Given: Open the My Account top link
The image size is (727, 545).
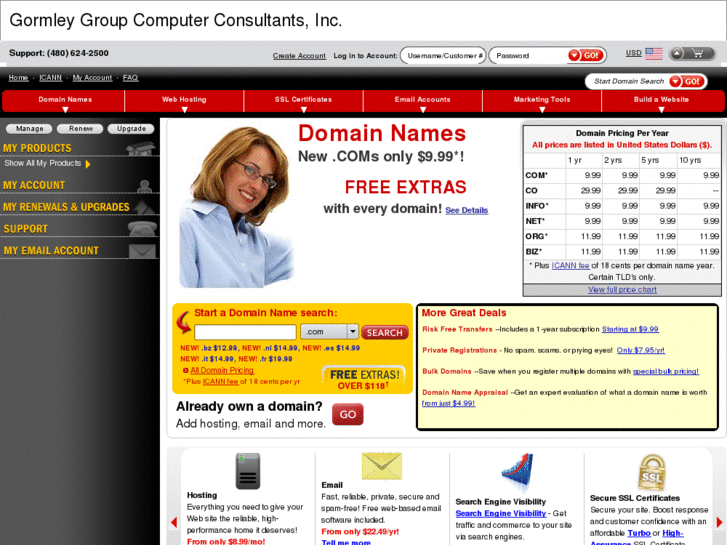Looking at the screenshot, I should click(92, 78).
